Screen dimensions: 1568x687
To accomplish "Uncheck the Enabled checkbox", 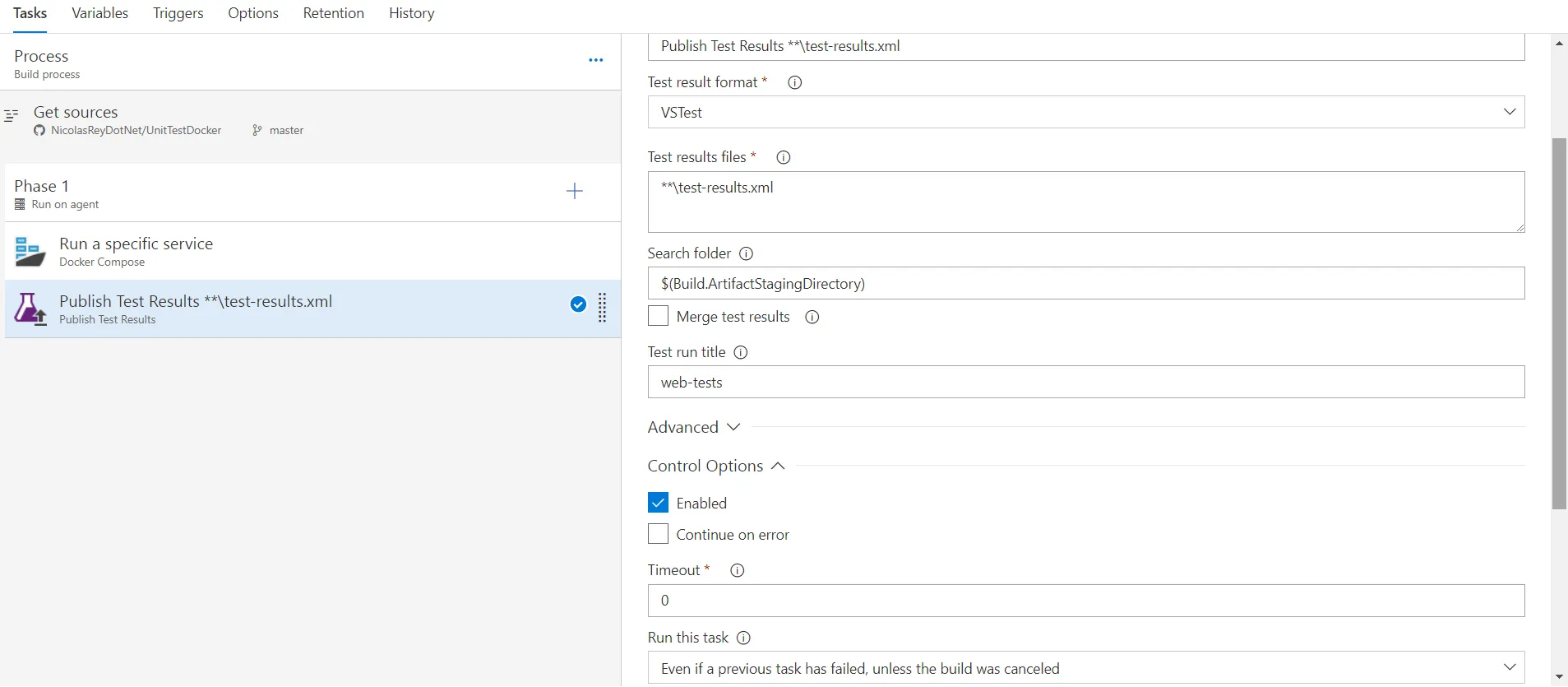I will pyautogui.click(x=659, y=503).
